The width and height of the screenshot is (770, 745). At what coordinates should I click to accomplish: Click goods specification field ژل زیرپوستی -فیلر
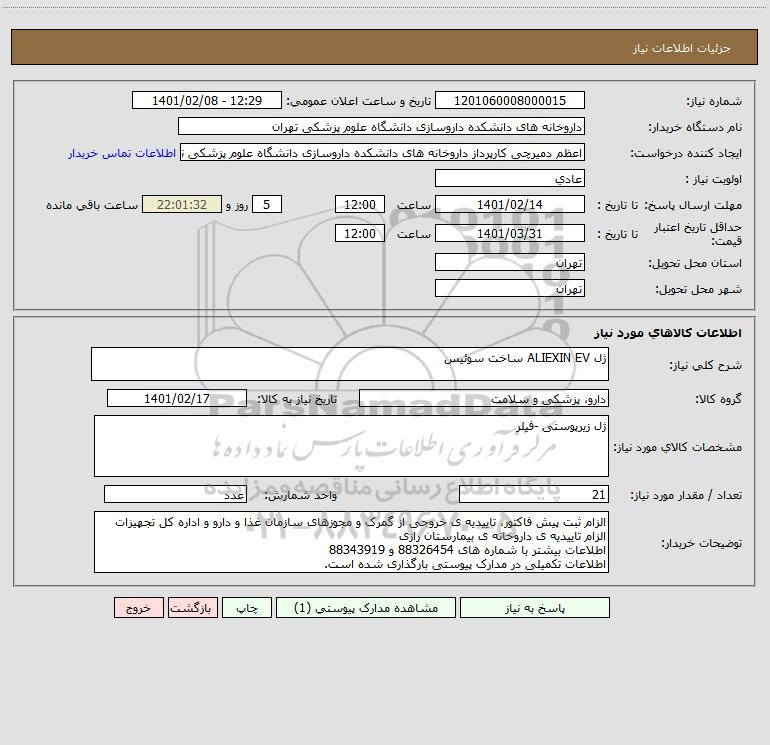point(351,446)
